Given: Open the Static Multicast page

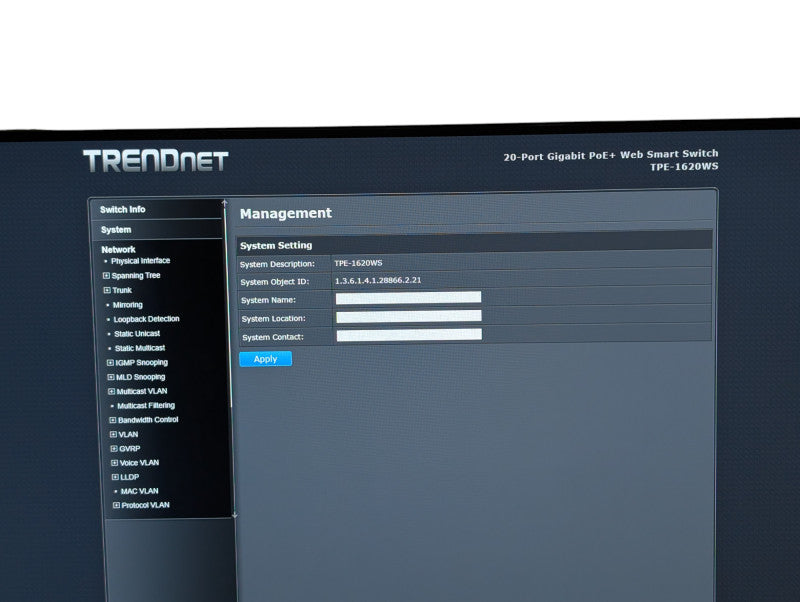Looking at the screenshot, I should coord(140,348).
